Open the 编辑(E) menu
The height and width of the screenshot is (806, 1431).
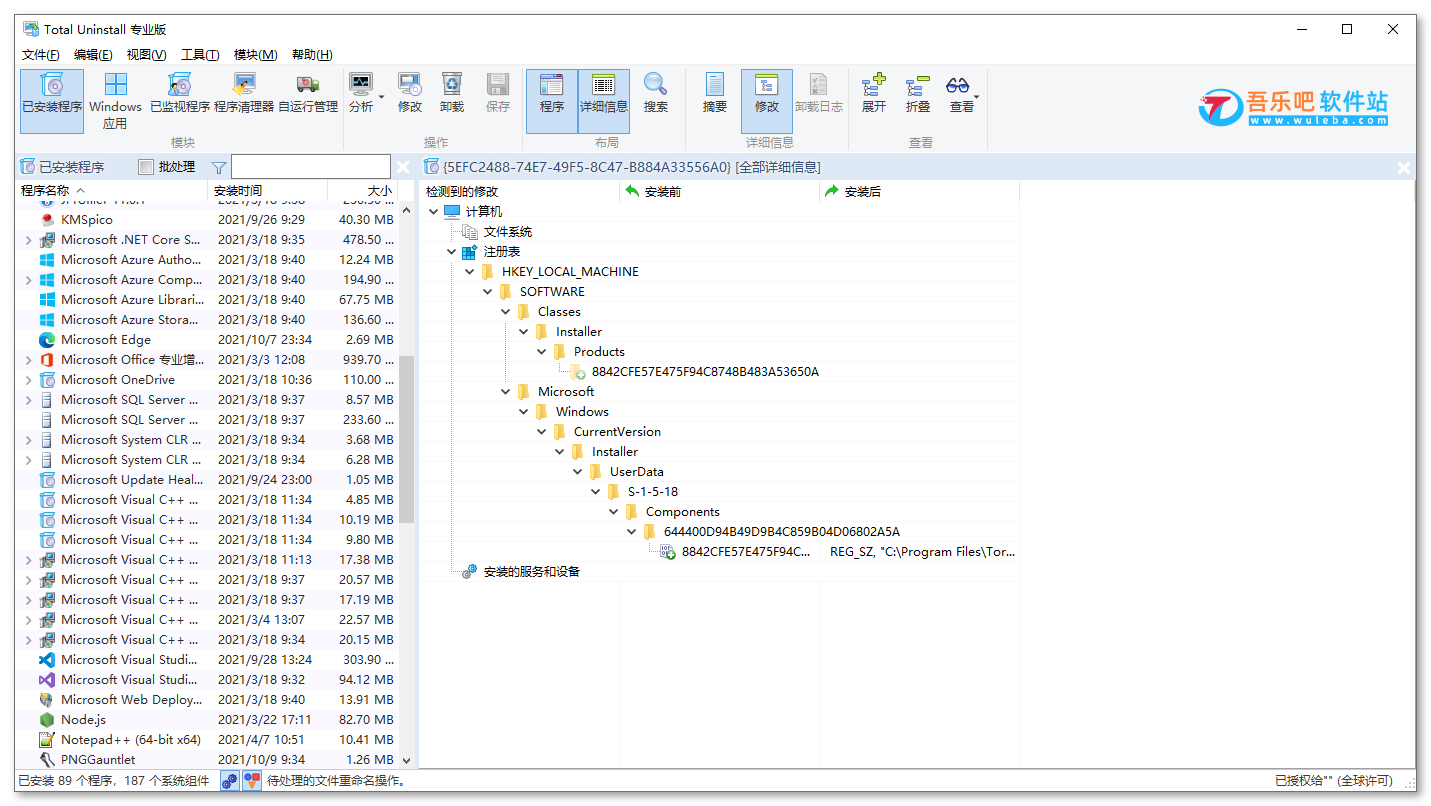coord(93,55)
